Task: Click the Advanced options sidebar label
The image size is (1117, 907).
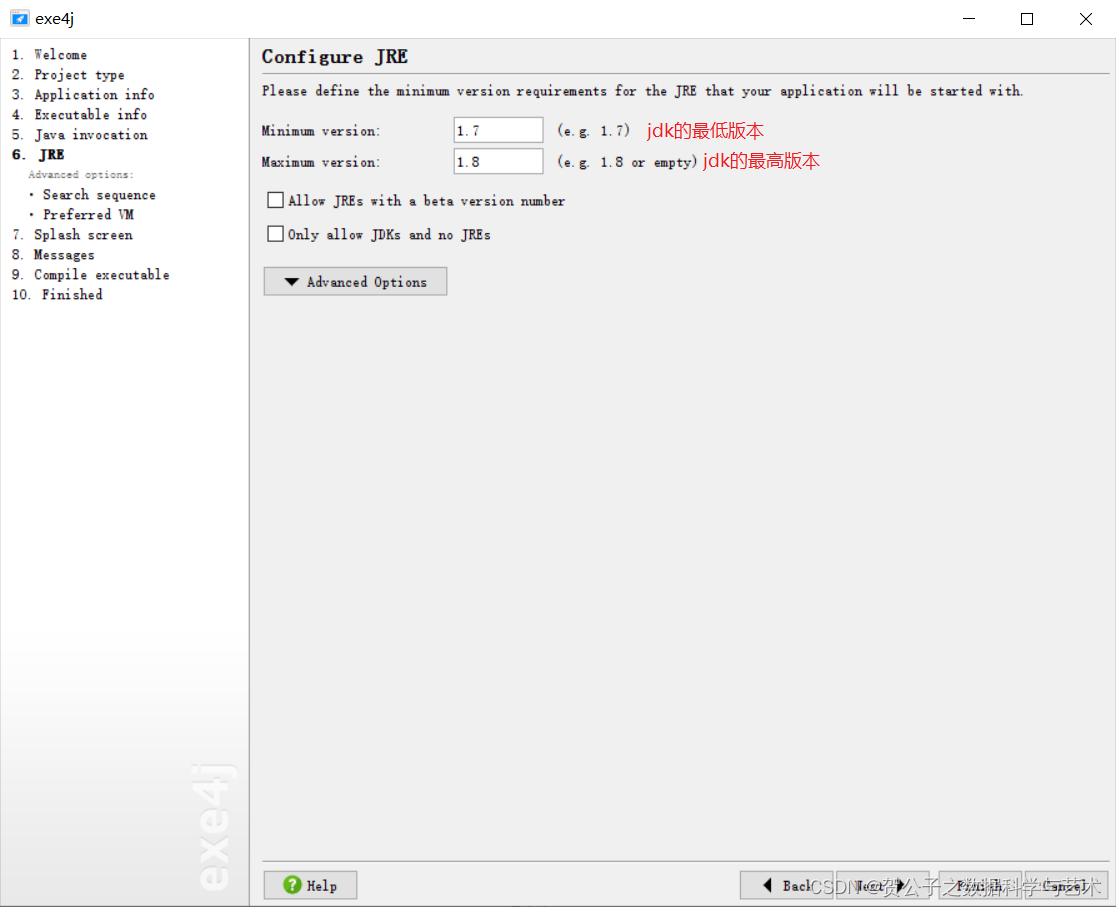Action: click(x=80, y=175)
